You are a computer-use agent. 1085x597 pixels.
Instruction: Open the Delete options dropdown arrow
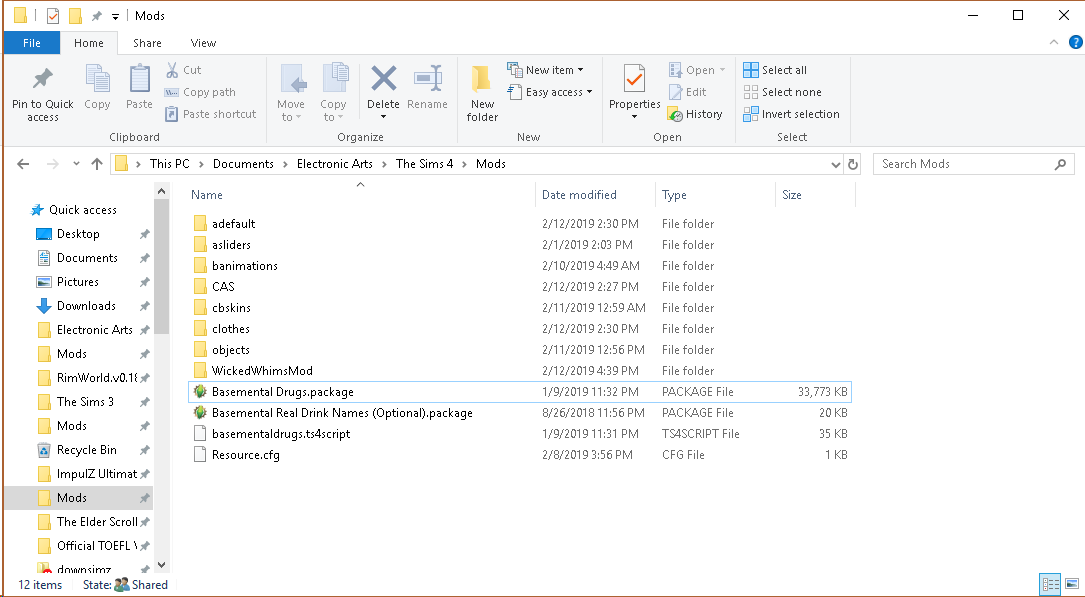(x=383, y=117)
